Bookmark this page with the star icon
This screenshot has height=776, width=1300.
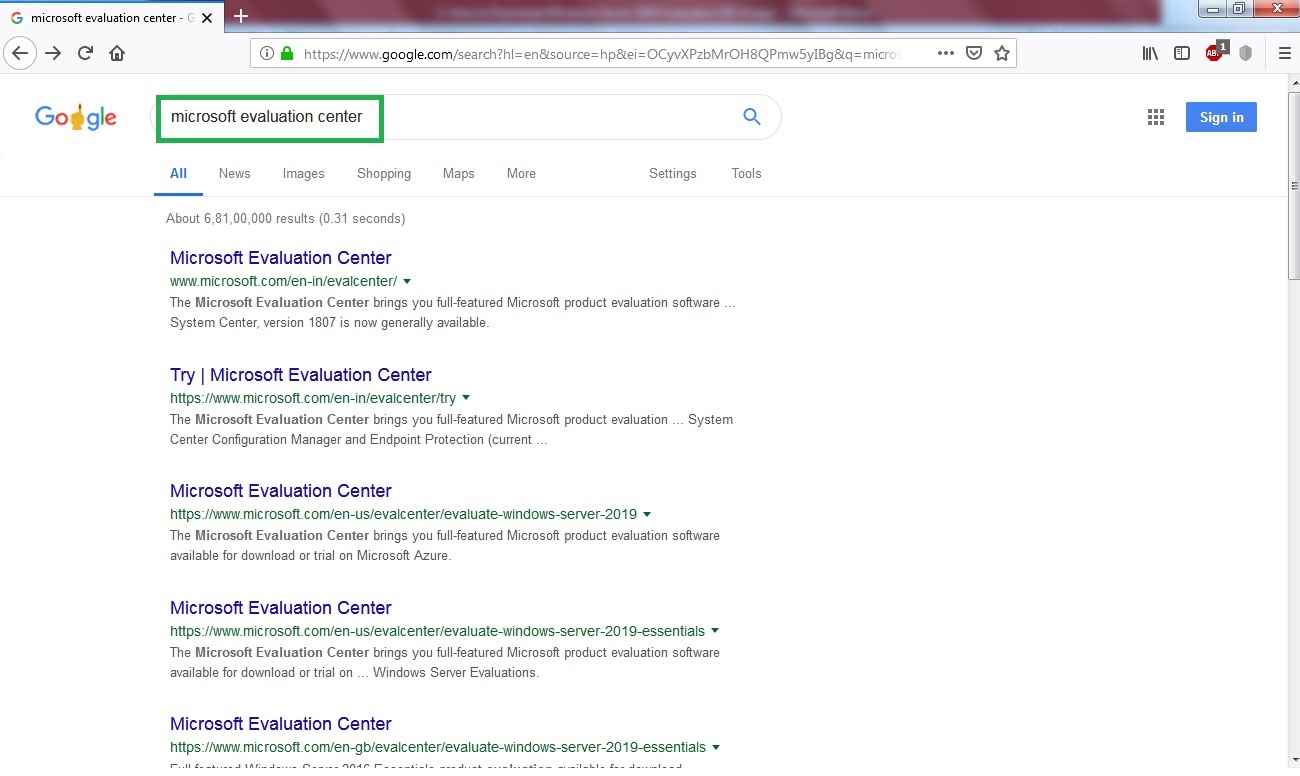[x=1002, y=54]
